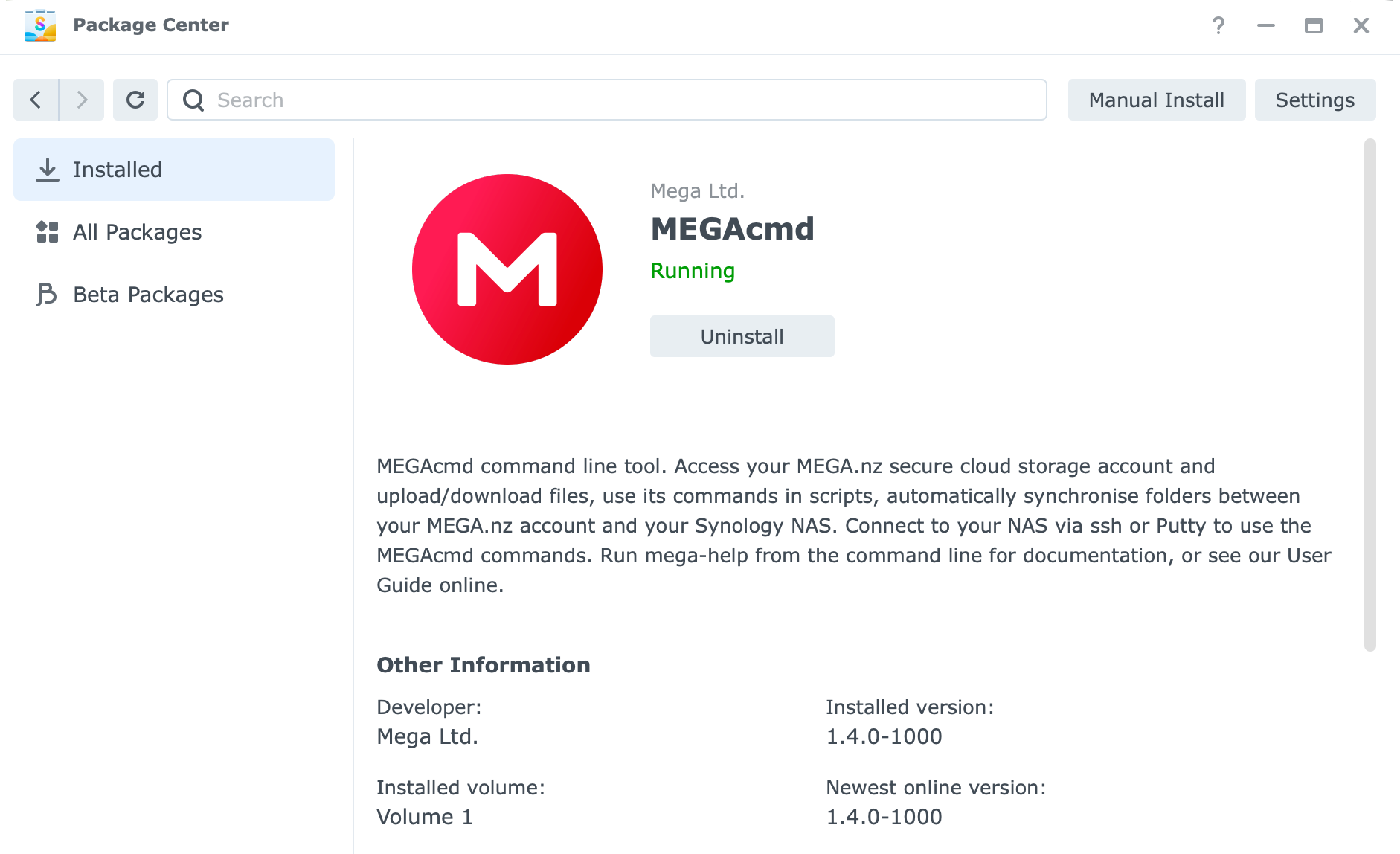This screenshot has height=854, width=1400.
Task: Click the MEGAcmd description paragraph
Action: pyautogui.click(x=854, y=526)
